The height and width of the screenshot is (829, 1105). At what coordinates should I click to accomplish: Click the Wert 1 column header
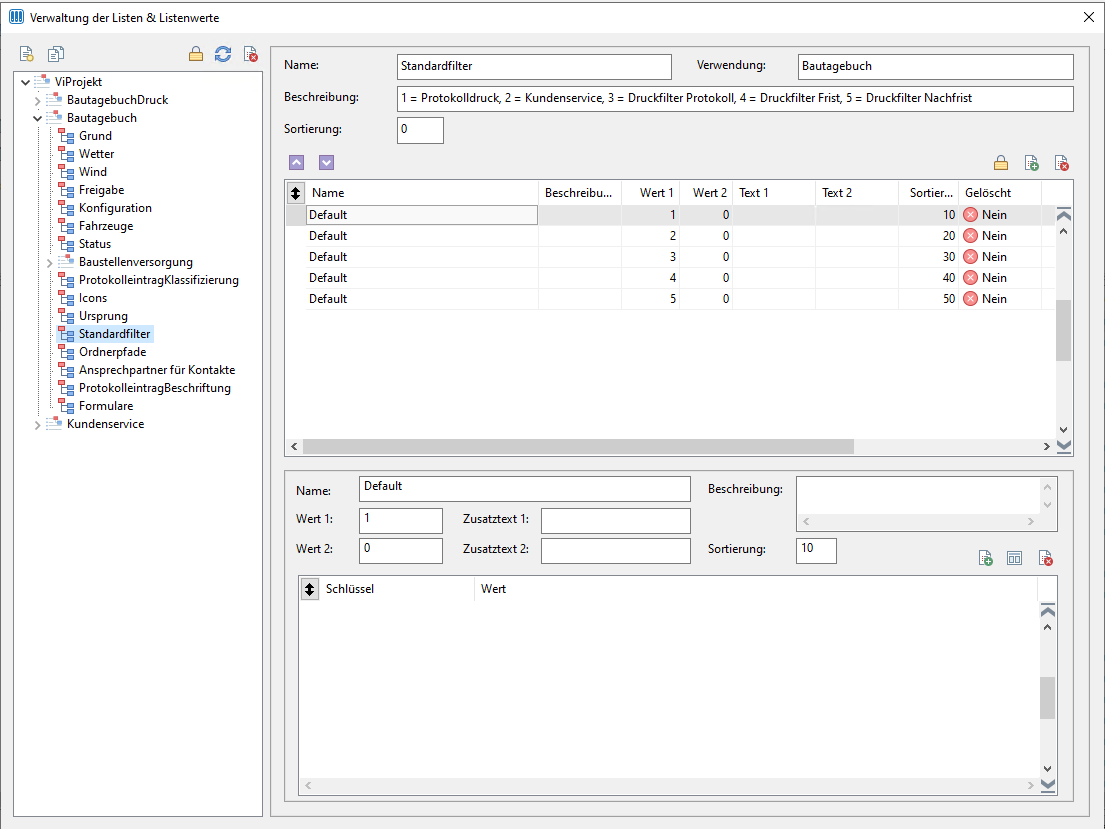click(x=650, y=192)
